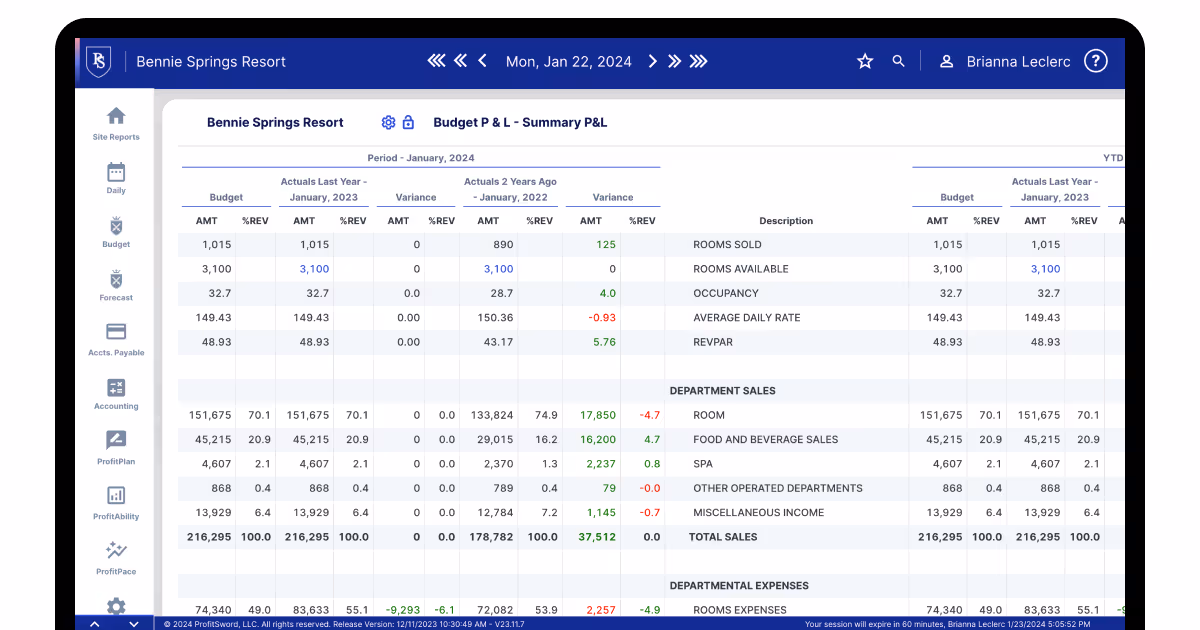Launch ProfitPlan from sidebar

coord(116,447)
